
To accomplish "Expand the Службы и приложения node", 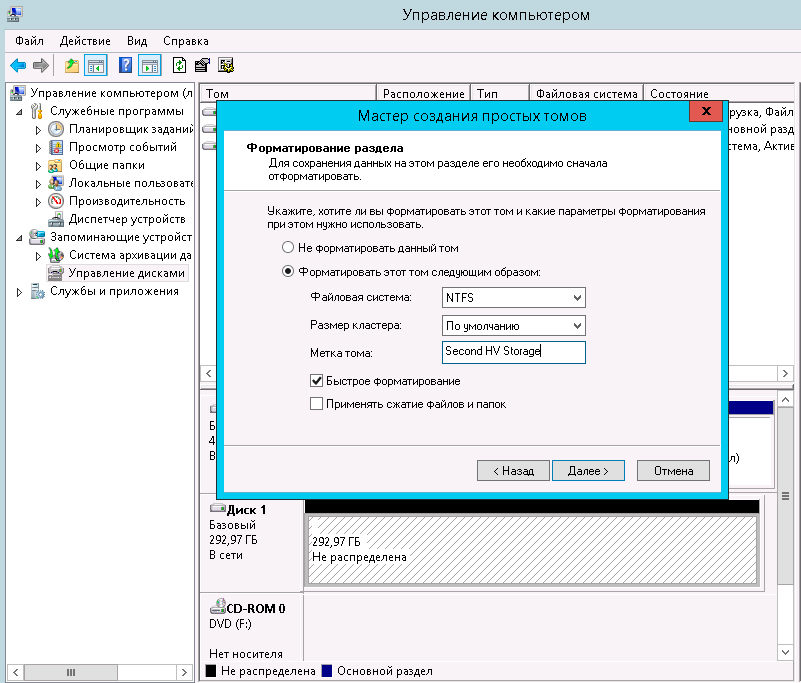I will coord(19,292).
